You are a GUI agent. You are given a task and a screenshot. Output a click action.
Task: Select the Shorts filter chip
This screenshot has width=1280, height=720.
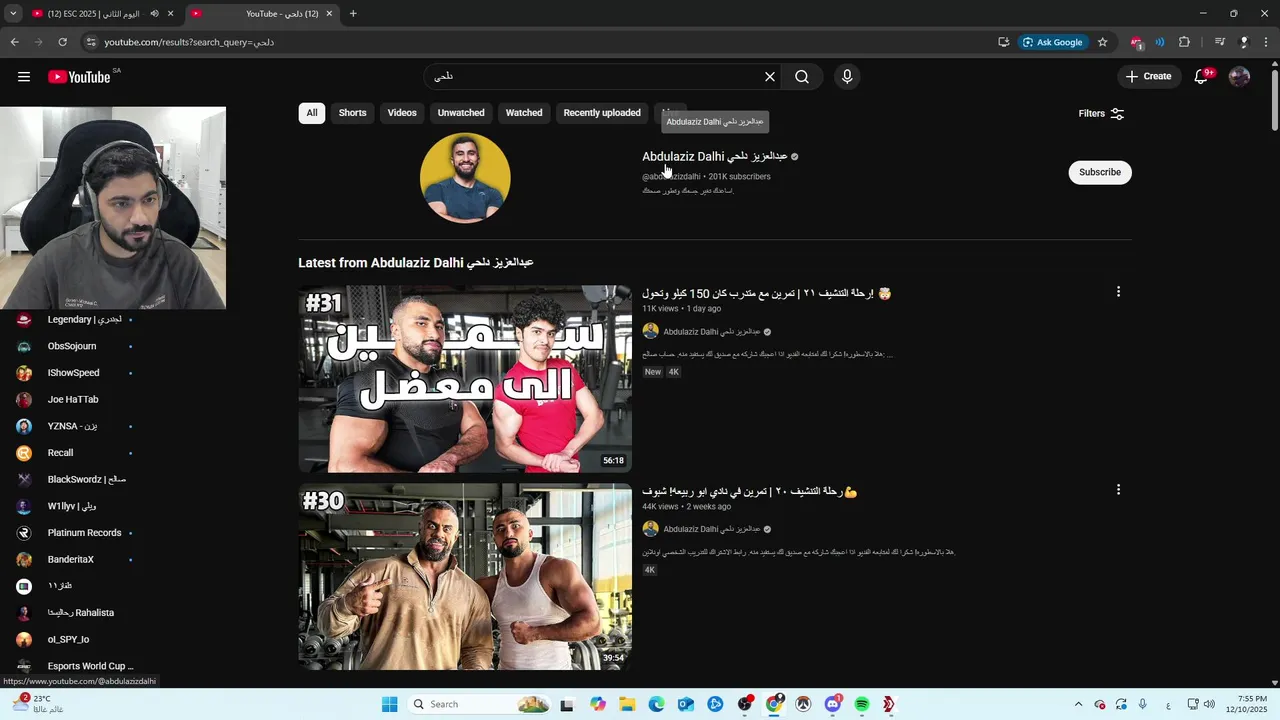tap(352, 113)
